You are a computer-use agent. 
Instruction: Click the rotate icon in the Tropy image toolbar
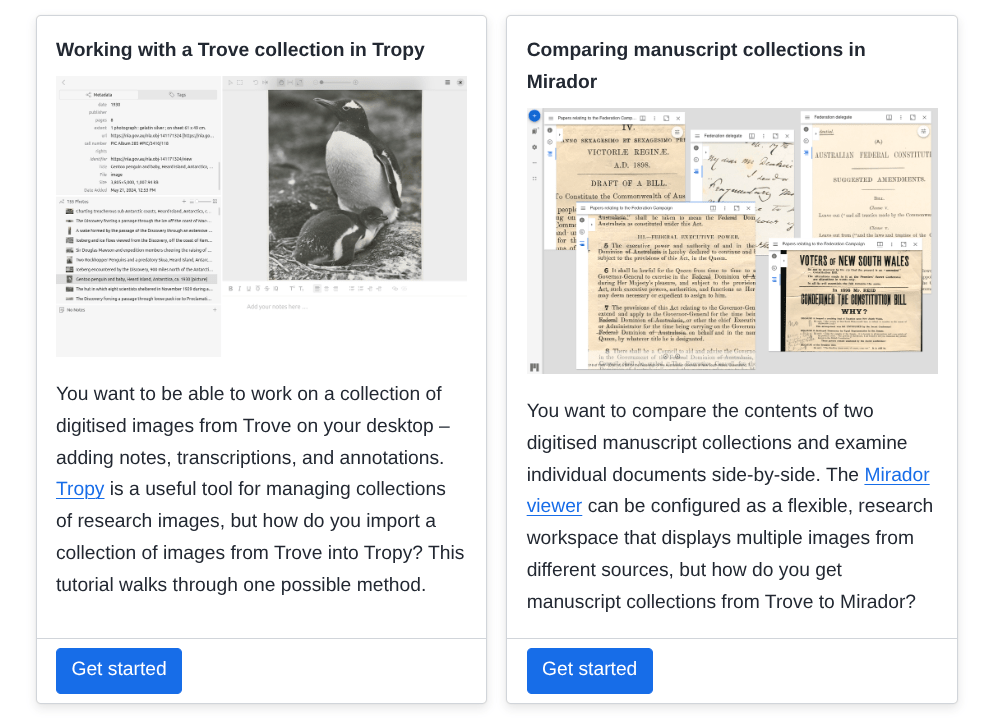click(255, 82)
